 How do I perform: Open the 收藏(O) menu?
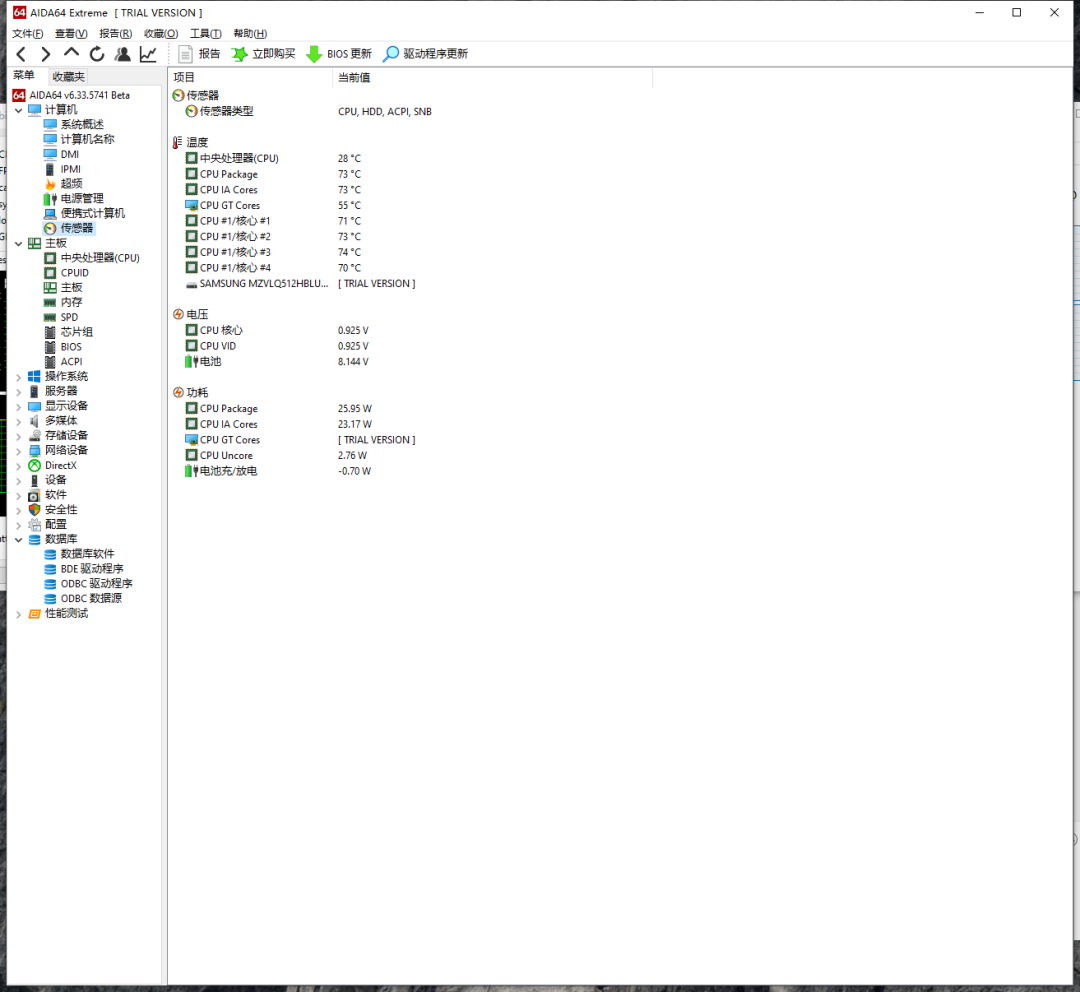[x=161, y=34]
